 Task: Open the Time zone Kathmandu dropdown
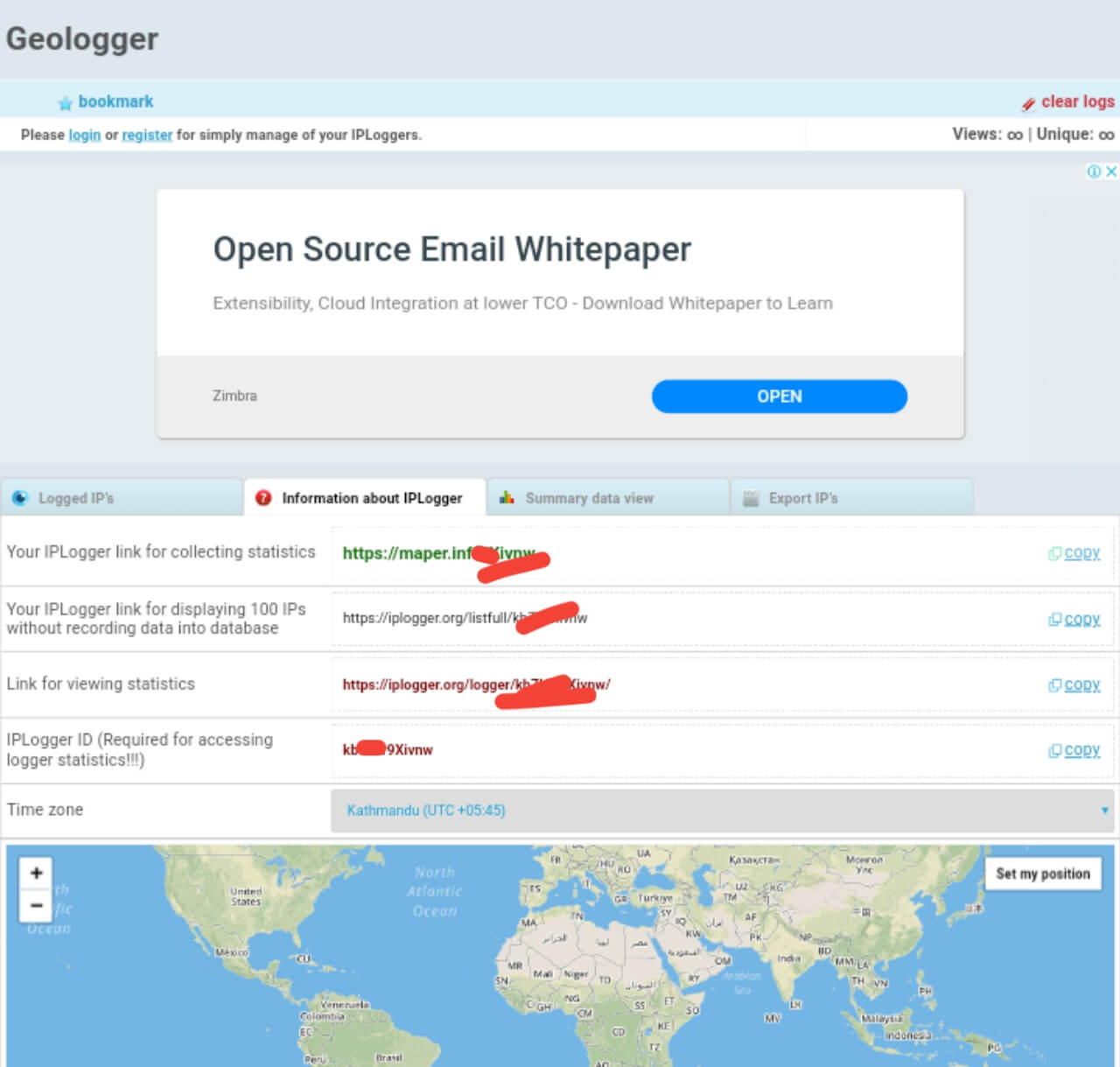723,811
